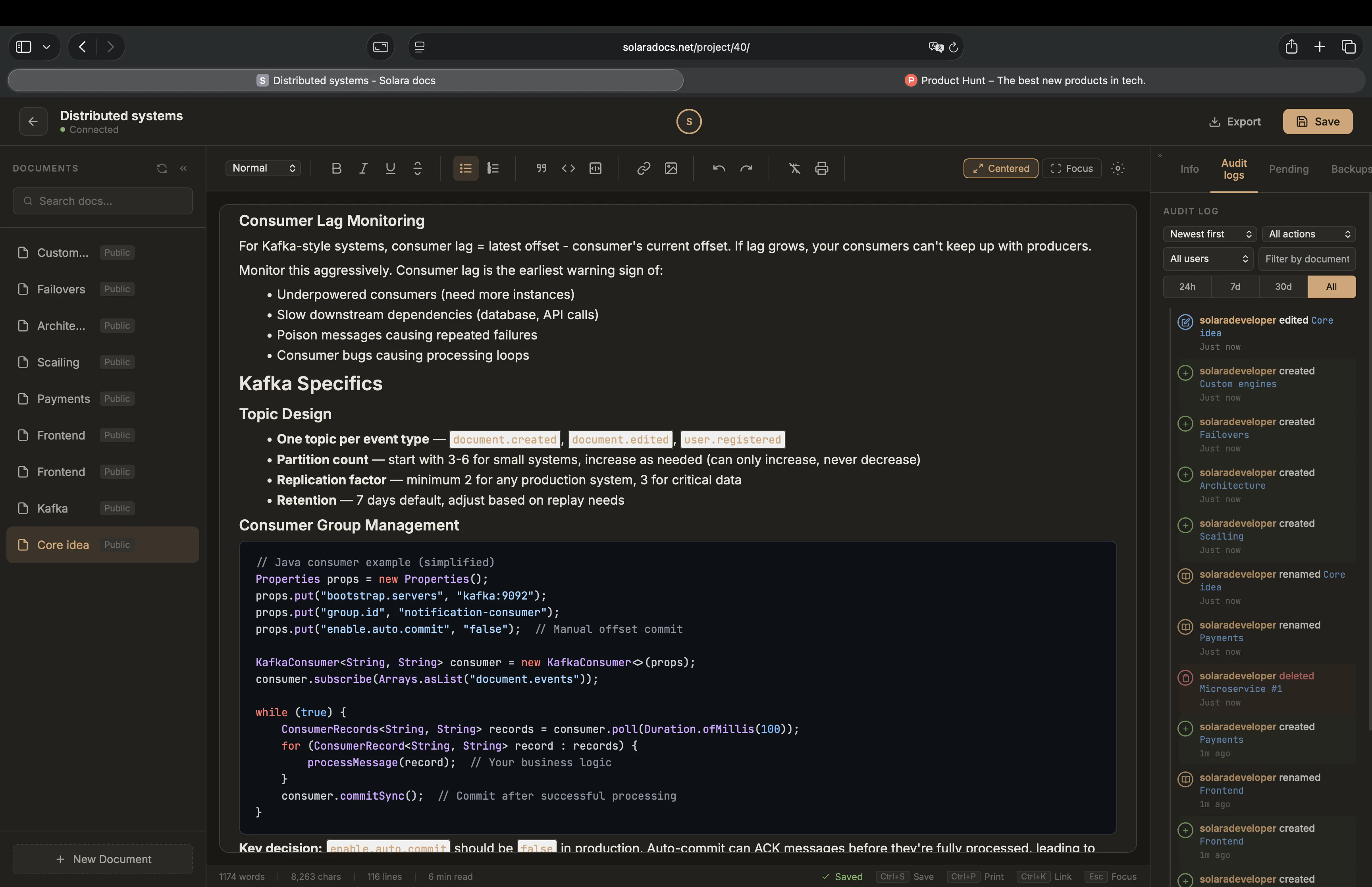Screen dimensions: 1372x887
Task: Open print view
Action: point(822,168)
